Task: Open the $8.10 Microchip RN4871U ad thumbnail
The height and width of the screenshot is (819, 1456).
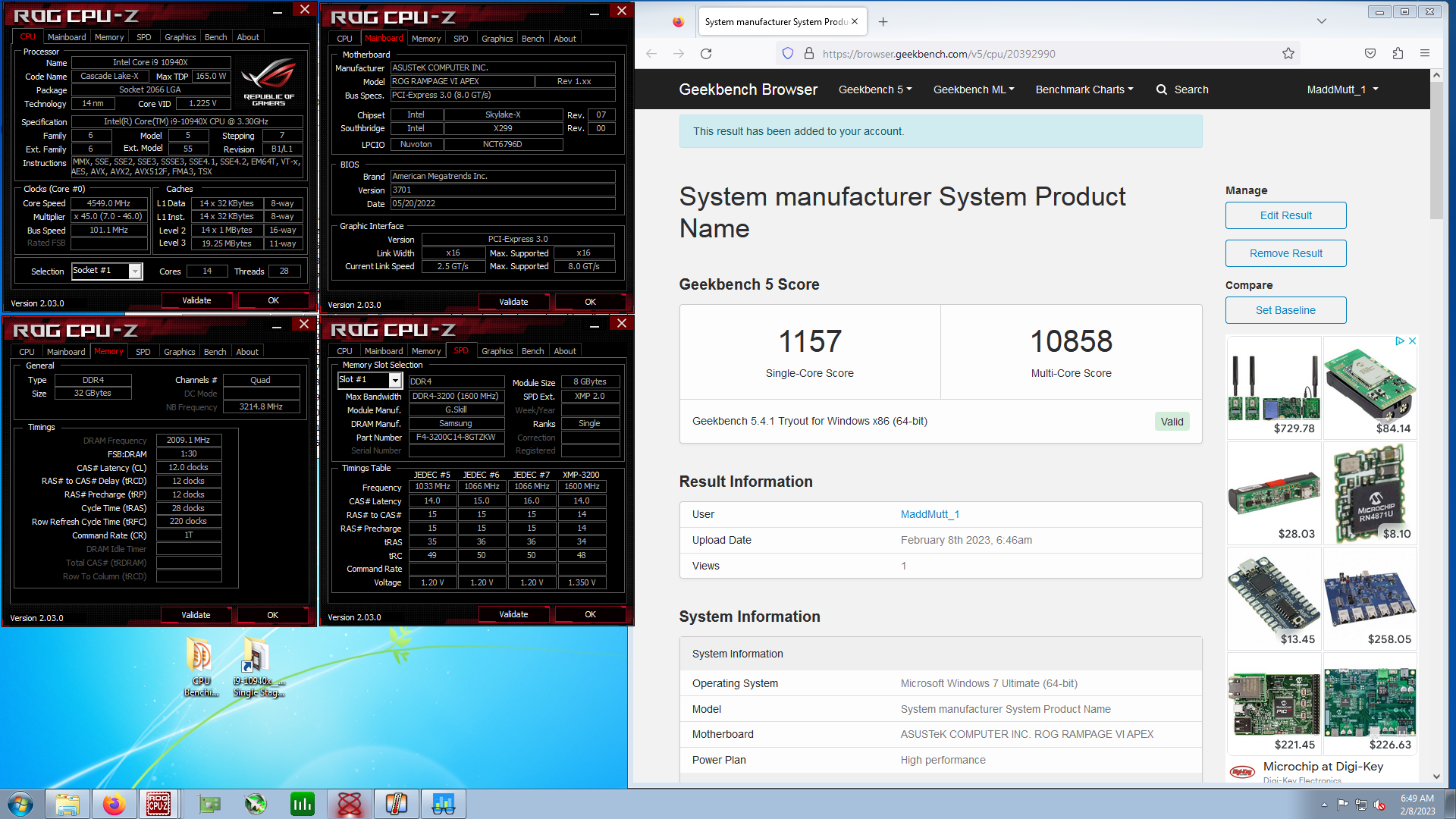Action: (x=1370, y=493)
